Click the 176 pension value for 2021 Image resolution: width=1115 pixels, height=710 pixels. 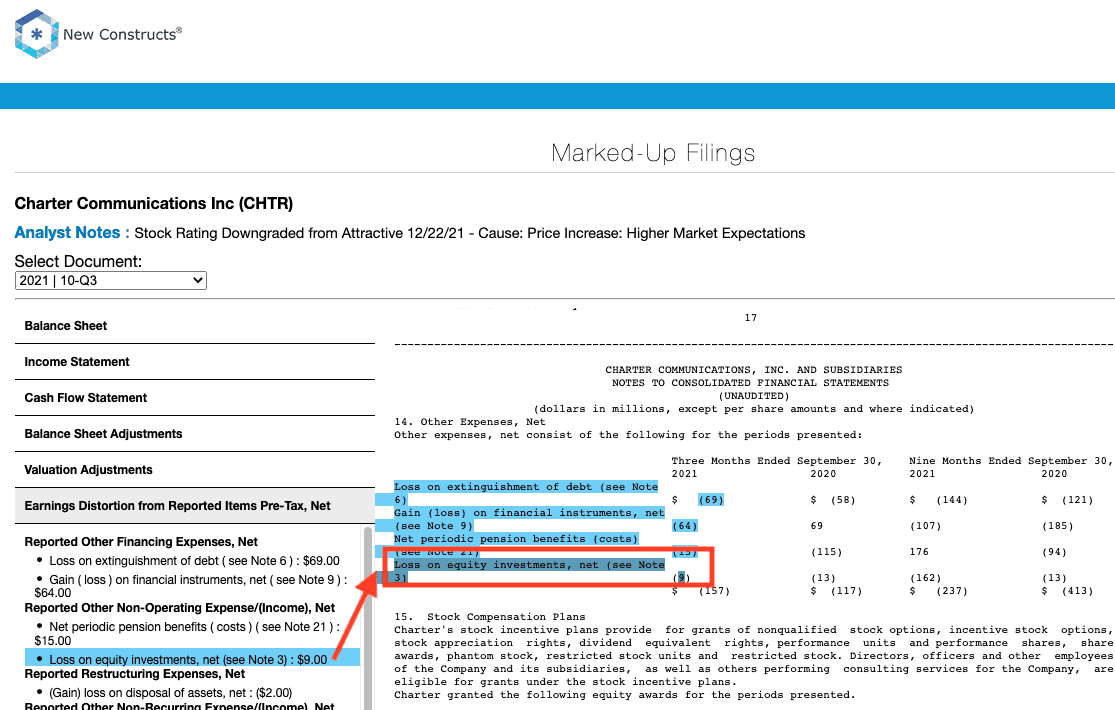[919, 551]
